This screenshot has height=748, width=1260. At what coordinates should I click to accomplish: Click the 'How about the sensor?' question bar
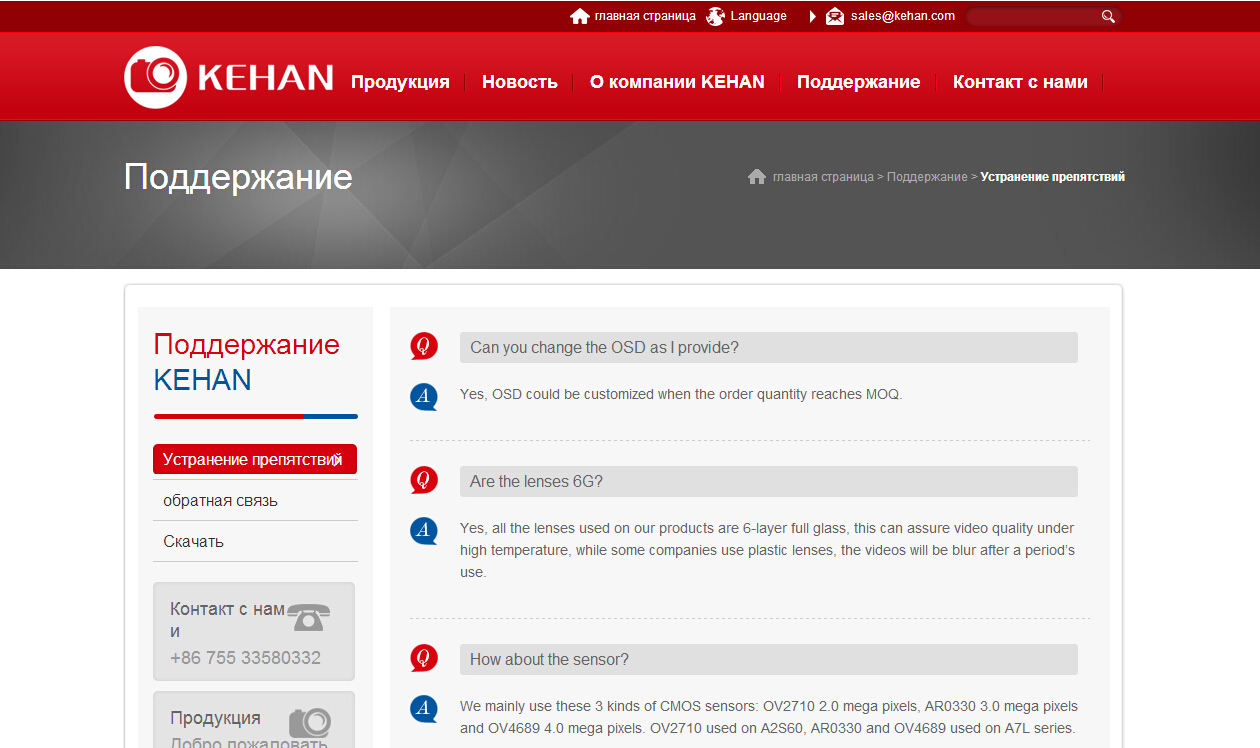(768, 659)
